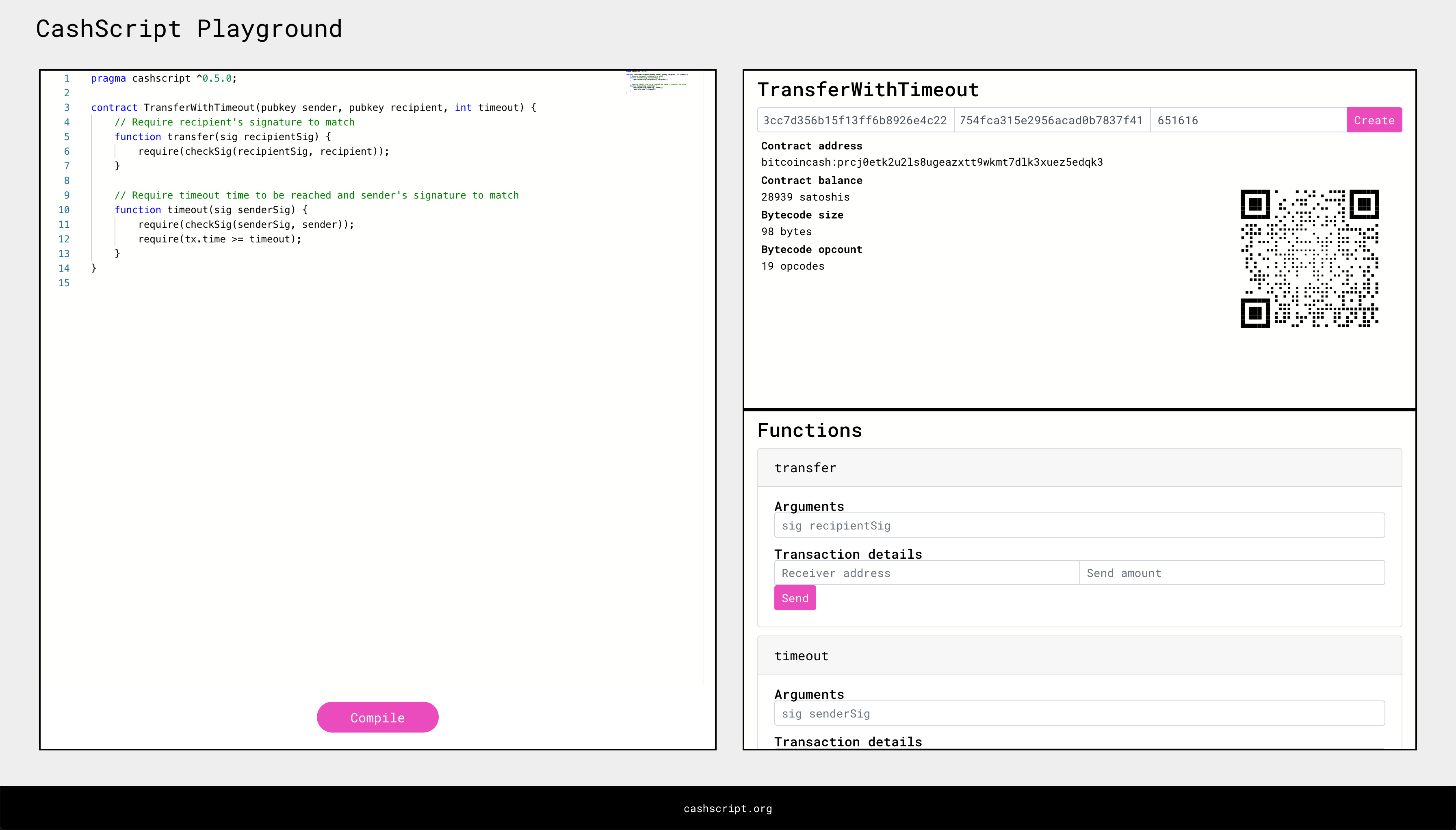1456x830 pixels.
Task: Click line number 8 in the gutter
Action: click(x=67, y=181)
